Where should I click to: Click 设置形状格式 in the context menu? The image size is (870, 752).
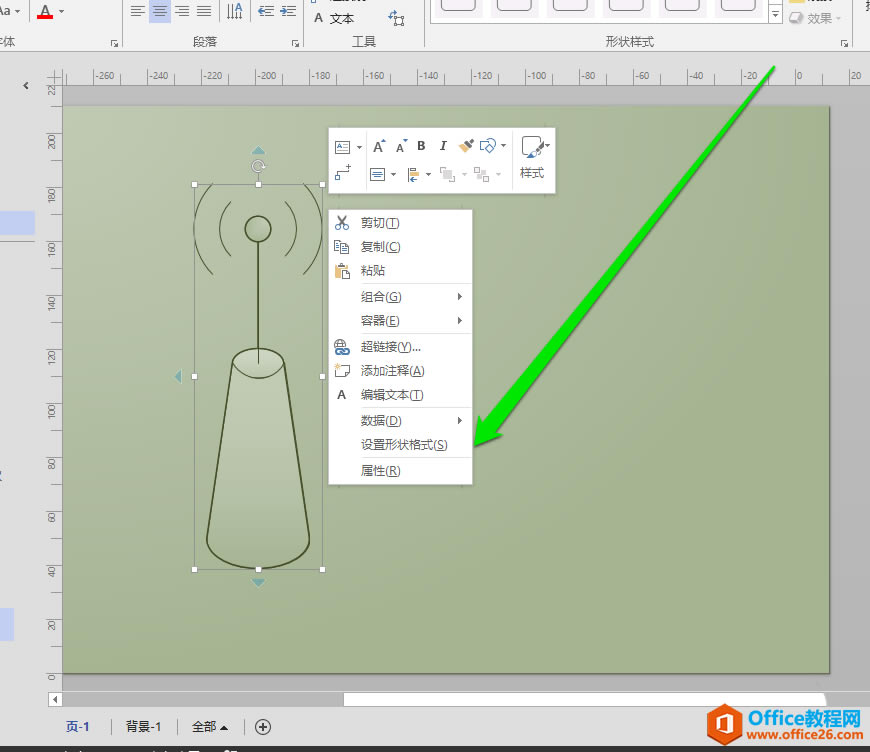point(404,444)
